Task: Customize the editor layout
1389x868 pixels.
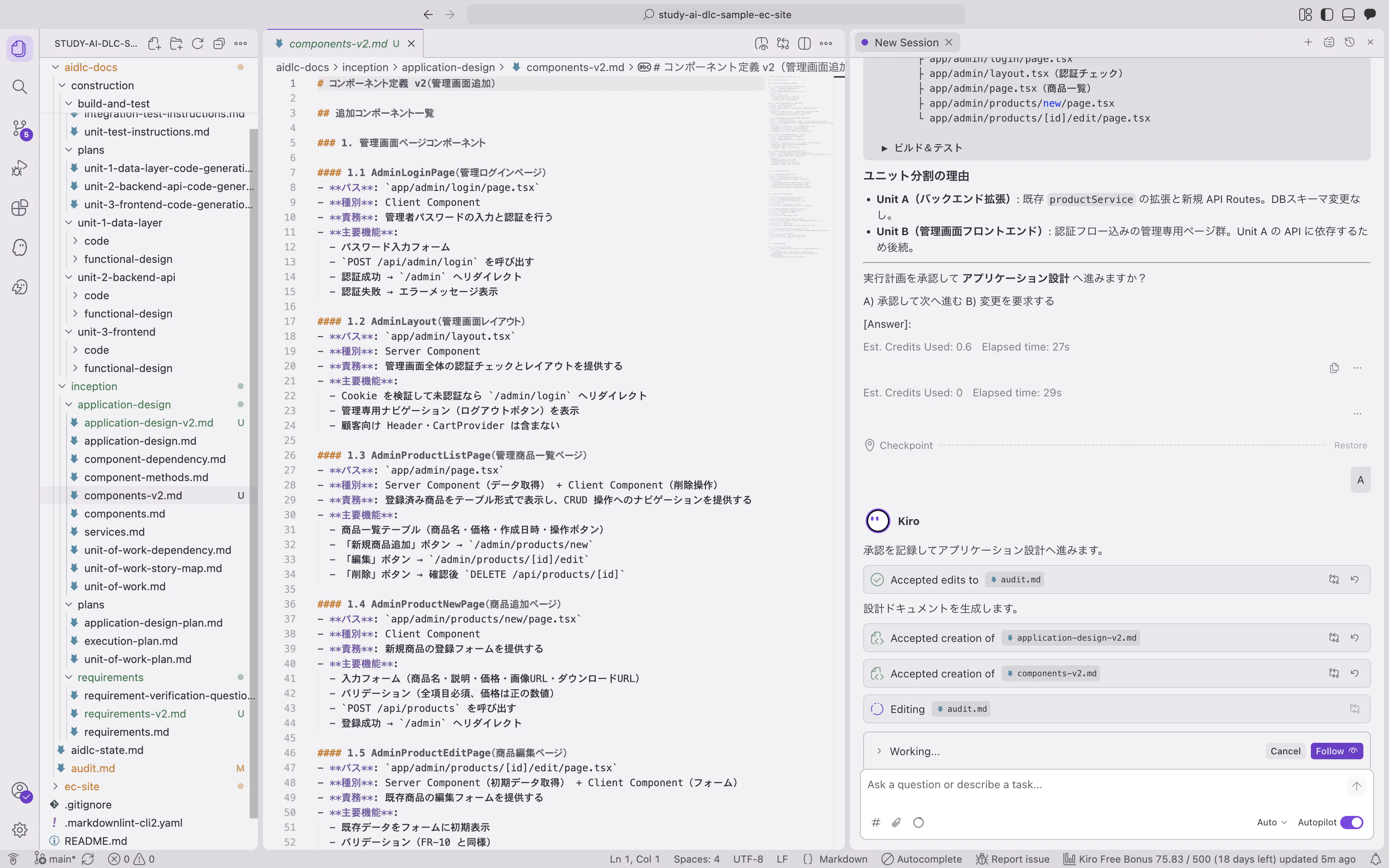Action: [1305, 14]
